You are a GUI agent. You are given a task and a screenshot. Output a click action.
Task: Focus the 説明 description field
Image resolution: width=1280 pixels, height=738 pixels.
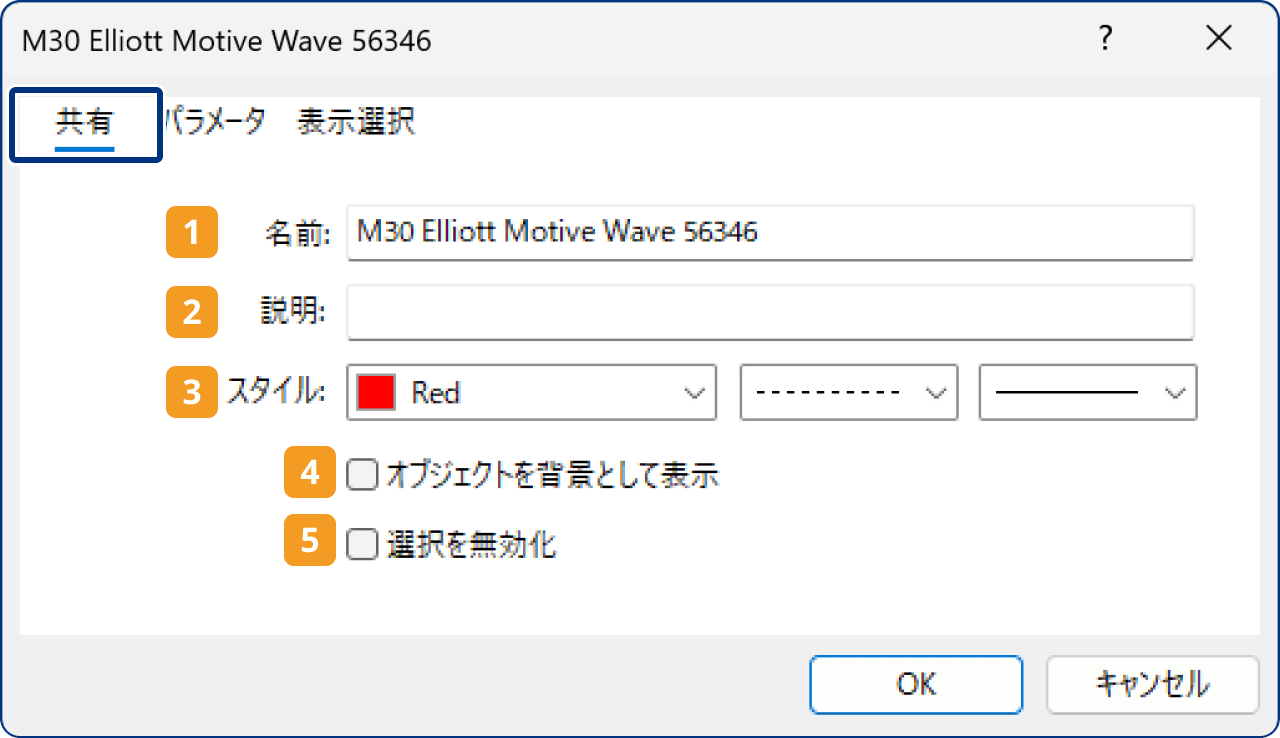(x=770, y=313)
